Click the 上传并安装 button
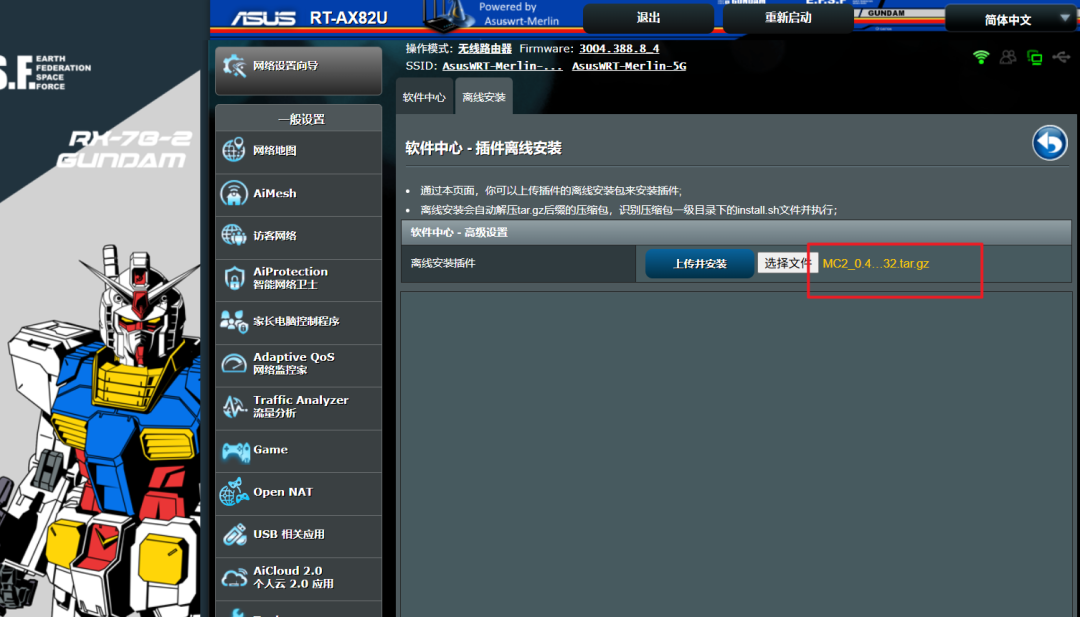Image resolution: width=1080 pixels, height=617 pixels. (x=699, y=264)
